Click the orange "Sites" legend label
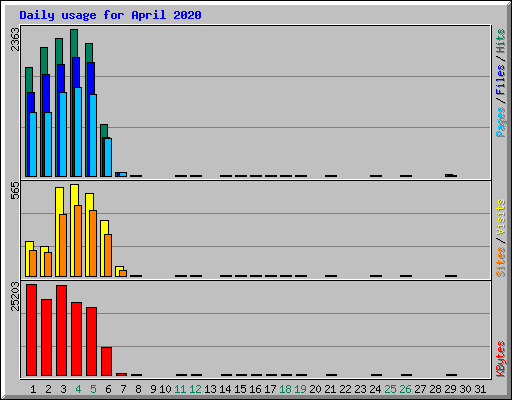512x400 pixels. pyautogui.click(x=501, y=262)
